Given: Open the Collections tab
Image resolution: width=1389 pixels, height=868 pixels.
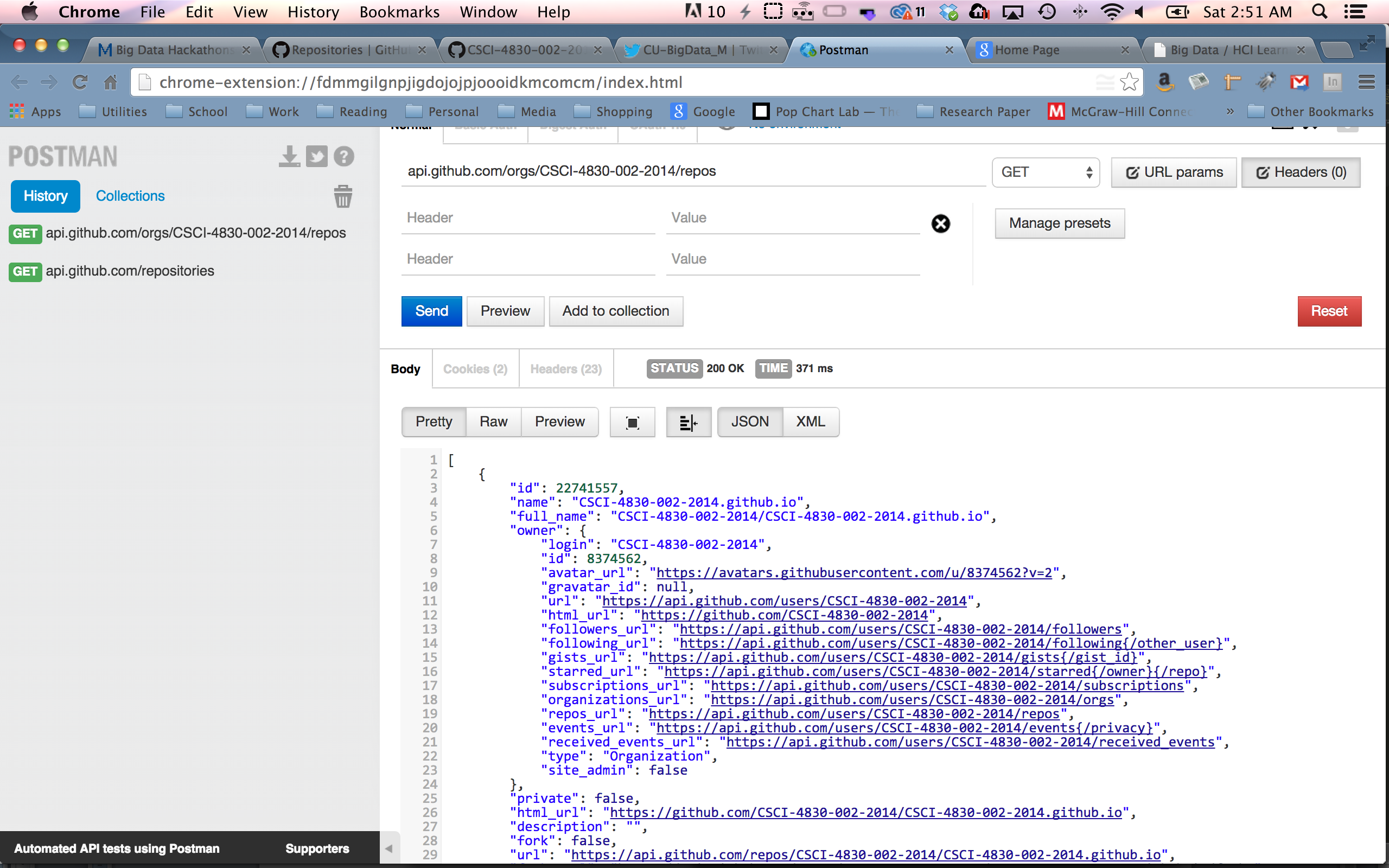Looking at the screenshot, I should coord(130,196).
